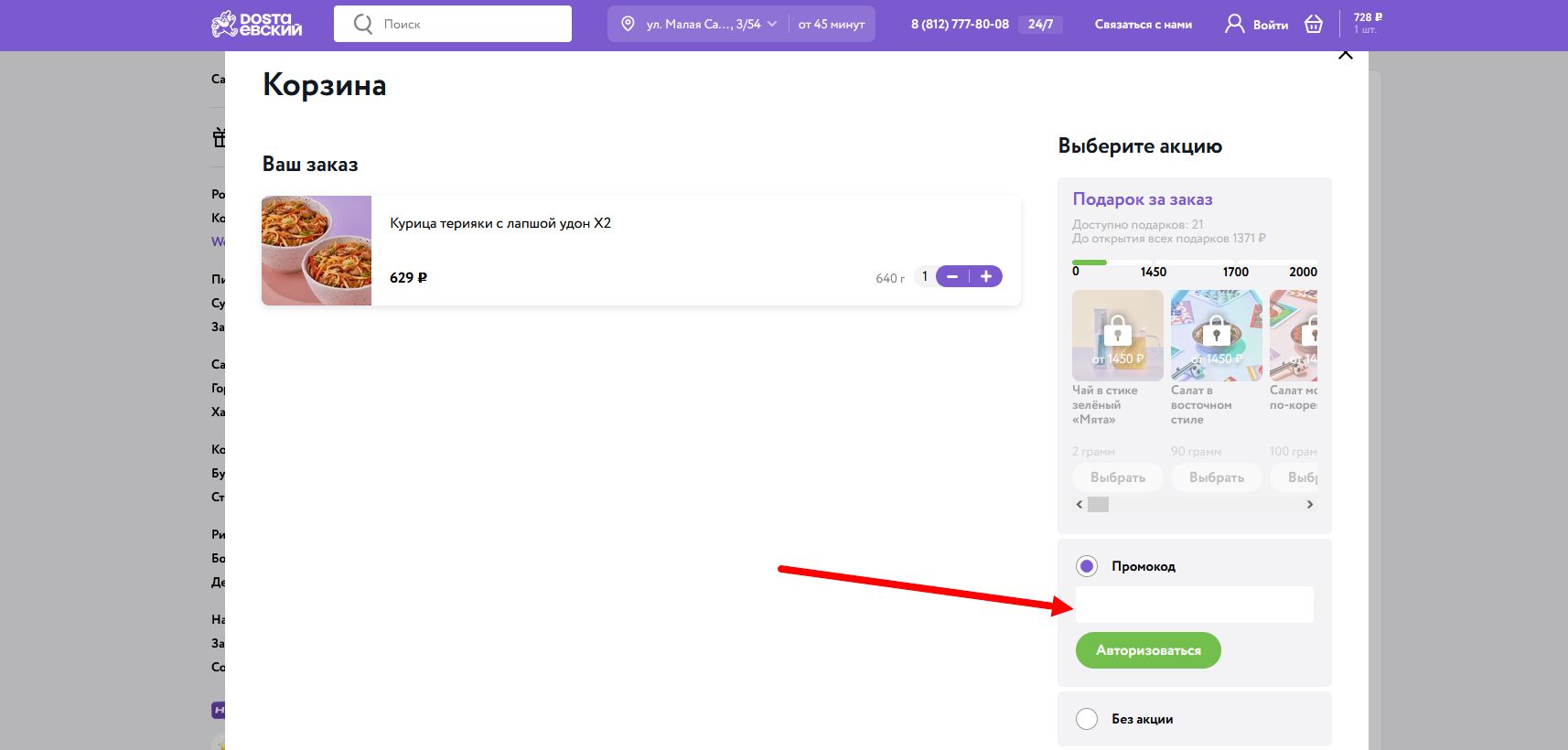Click the chicken teriyaki udon thumbnail
Viewport: 1568px width, 750px height.
(317, 251)
